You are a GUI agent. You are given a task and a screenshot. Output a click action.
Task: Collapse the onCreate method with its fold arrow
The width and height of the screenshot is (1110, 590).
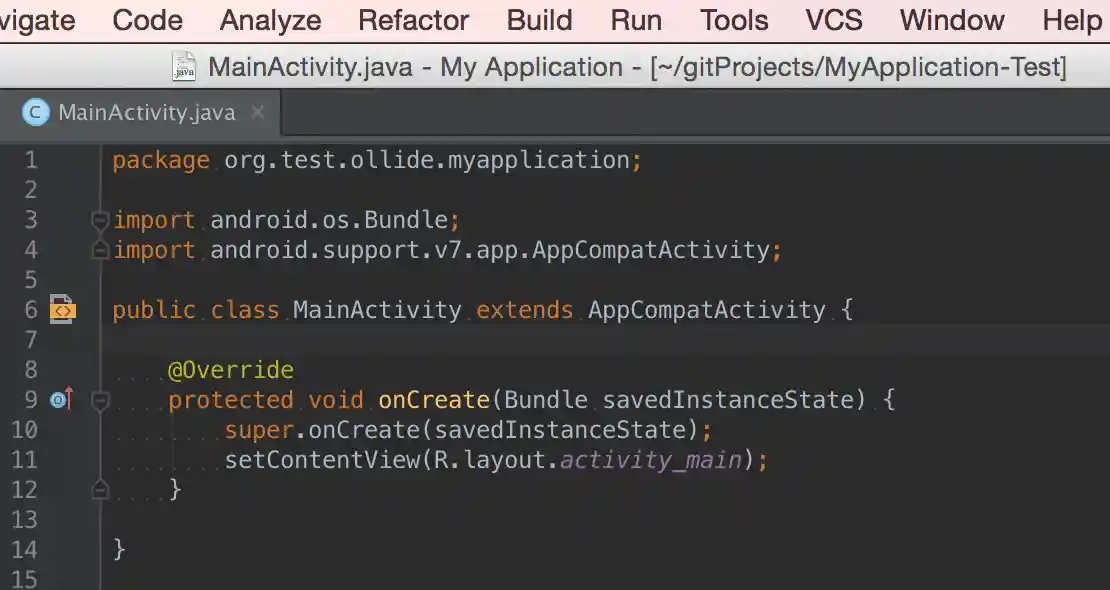99,399
